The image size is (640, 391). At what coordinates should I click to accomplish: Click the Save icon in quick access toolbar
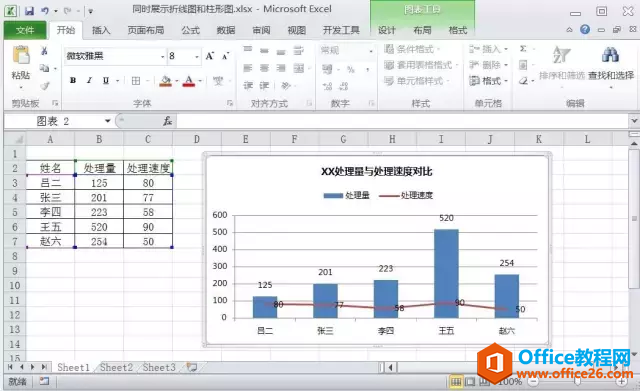(29, 11)
